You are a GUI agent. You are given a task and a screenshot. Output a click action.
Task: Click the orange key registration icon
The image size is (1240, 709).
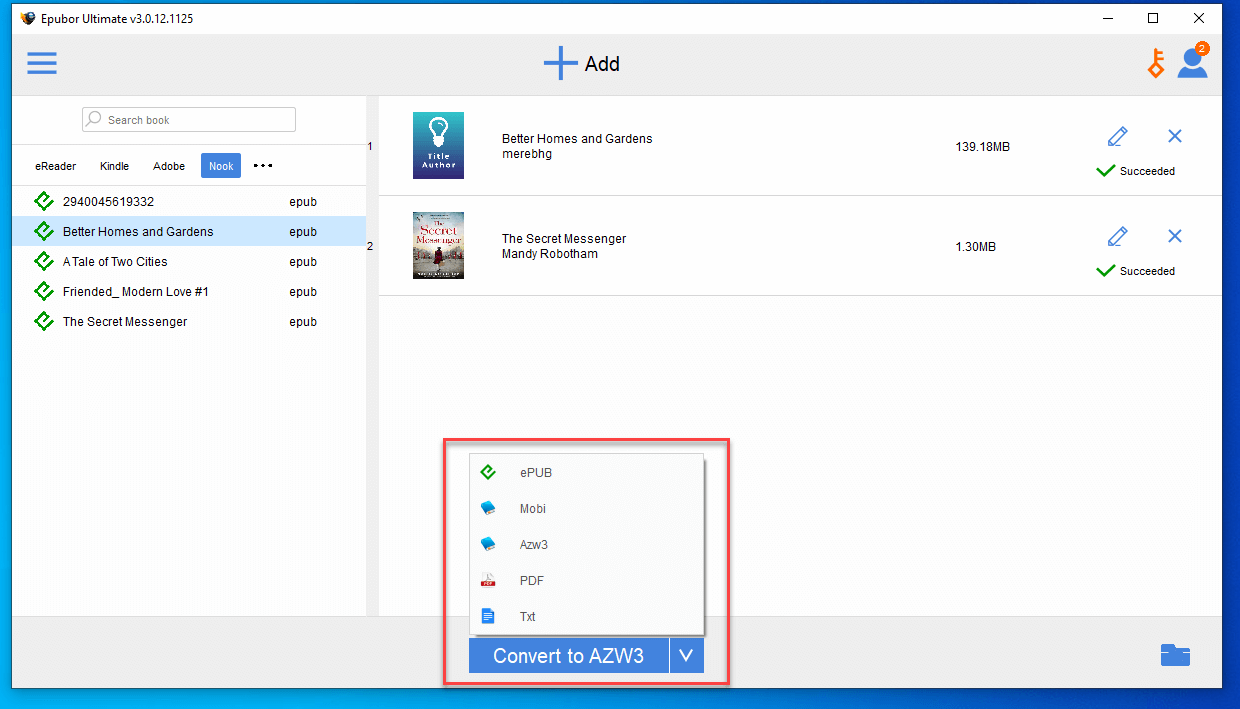click(1156, 64)
